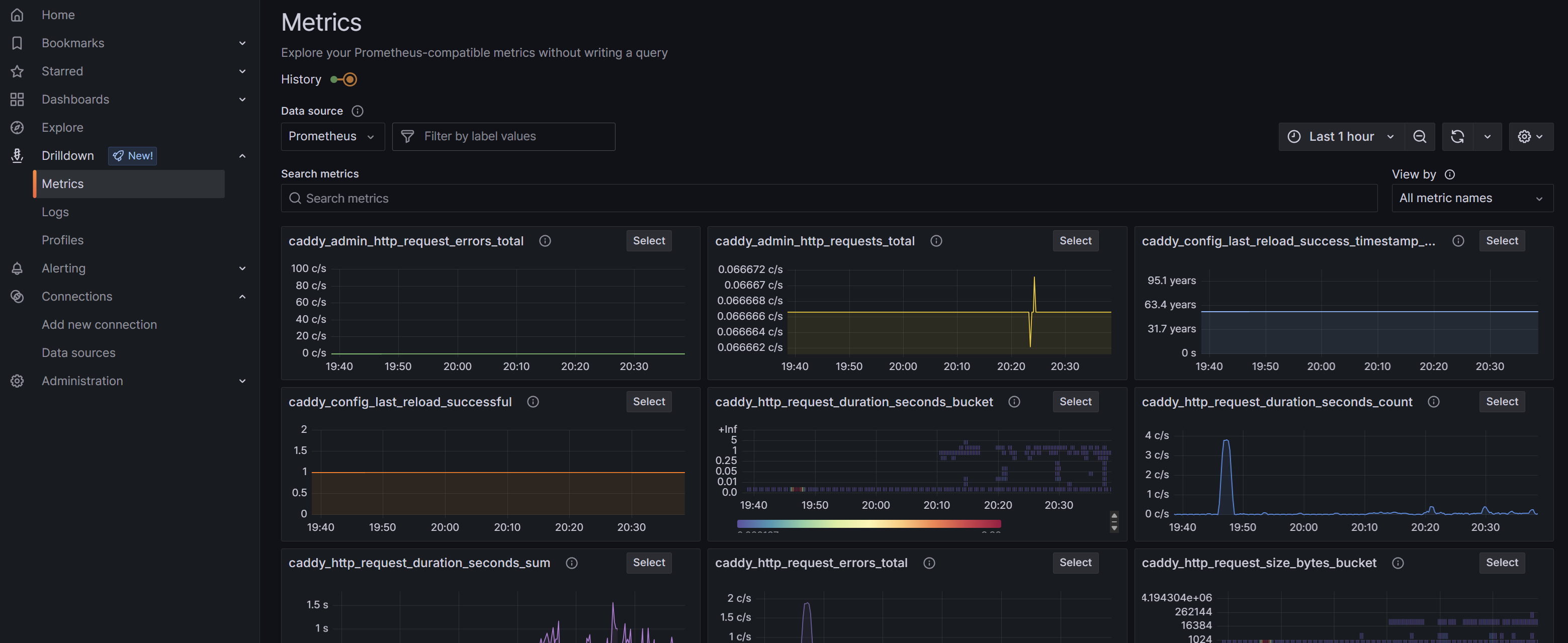Screen dimensions: 1568x643
Task: Click info icon for caddy_config_last_reload_successful
Action: [533, 402]
